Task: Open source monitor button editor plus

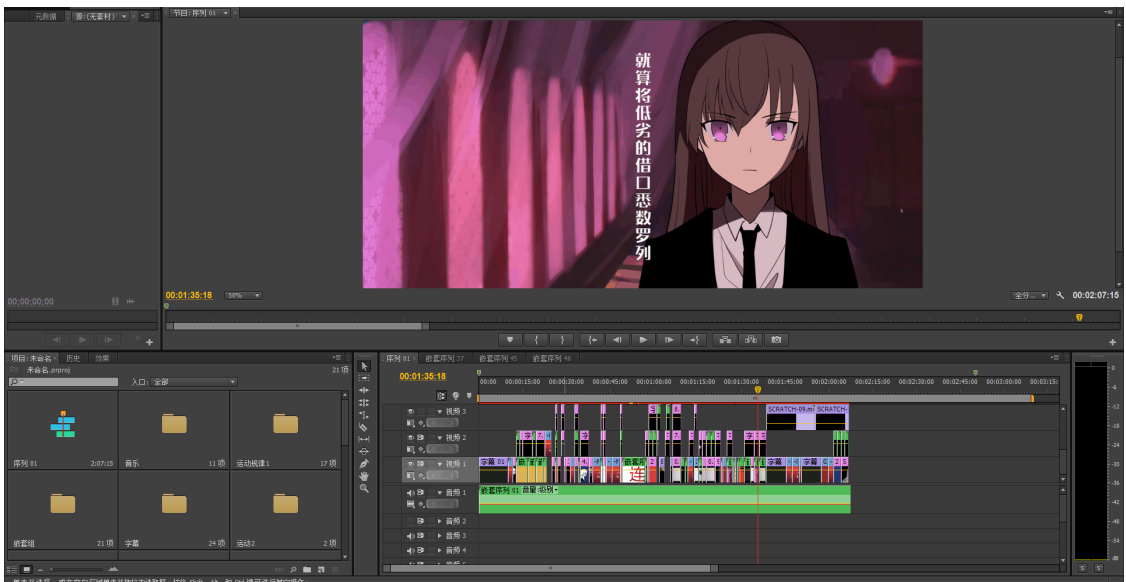Action: [149, 342]
